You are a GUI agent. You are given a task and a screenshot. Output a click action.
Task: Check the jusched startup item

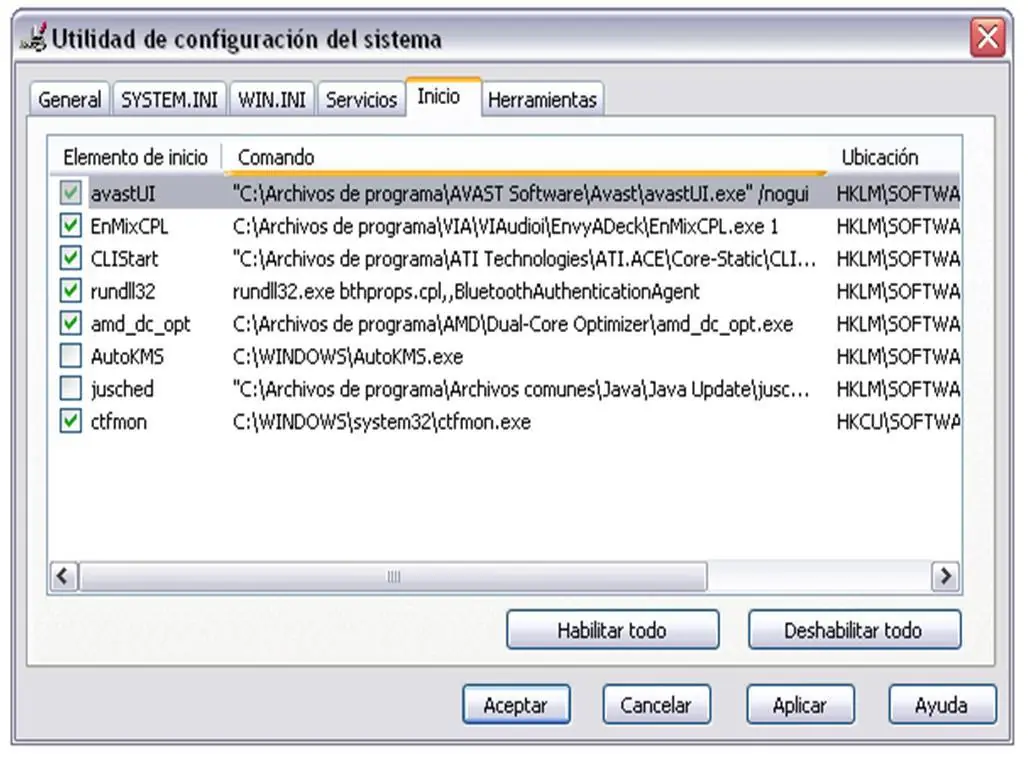click(x=70, y=388)
